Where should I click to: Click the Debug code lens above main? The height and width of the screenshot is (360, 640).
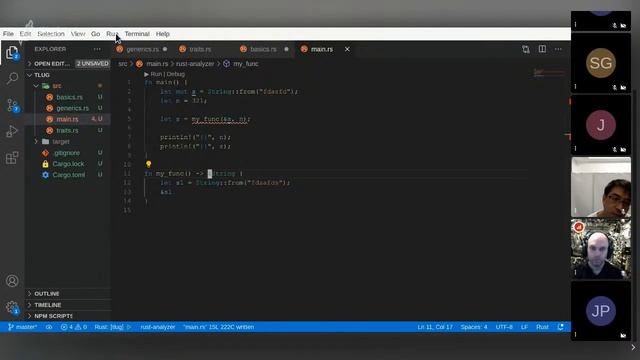tap(176, 74)
